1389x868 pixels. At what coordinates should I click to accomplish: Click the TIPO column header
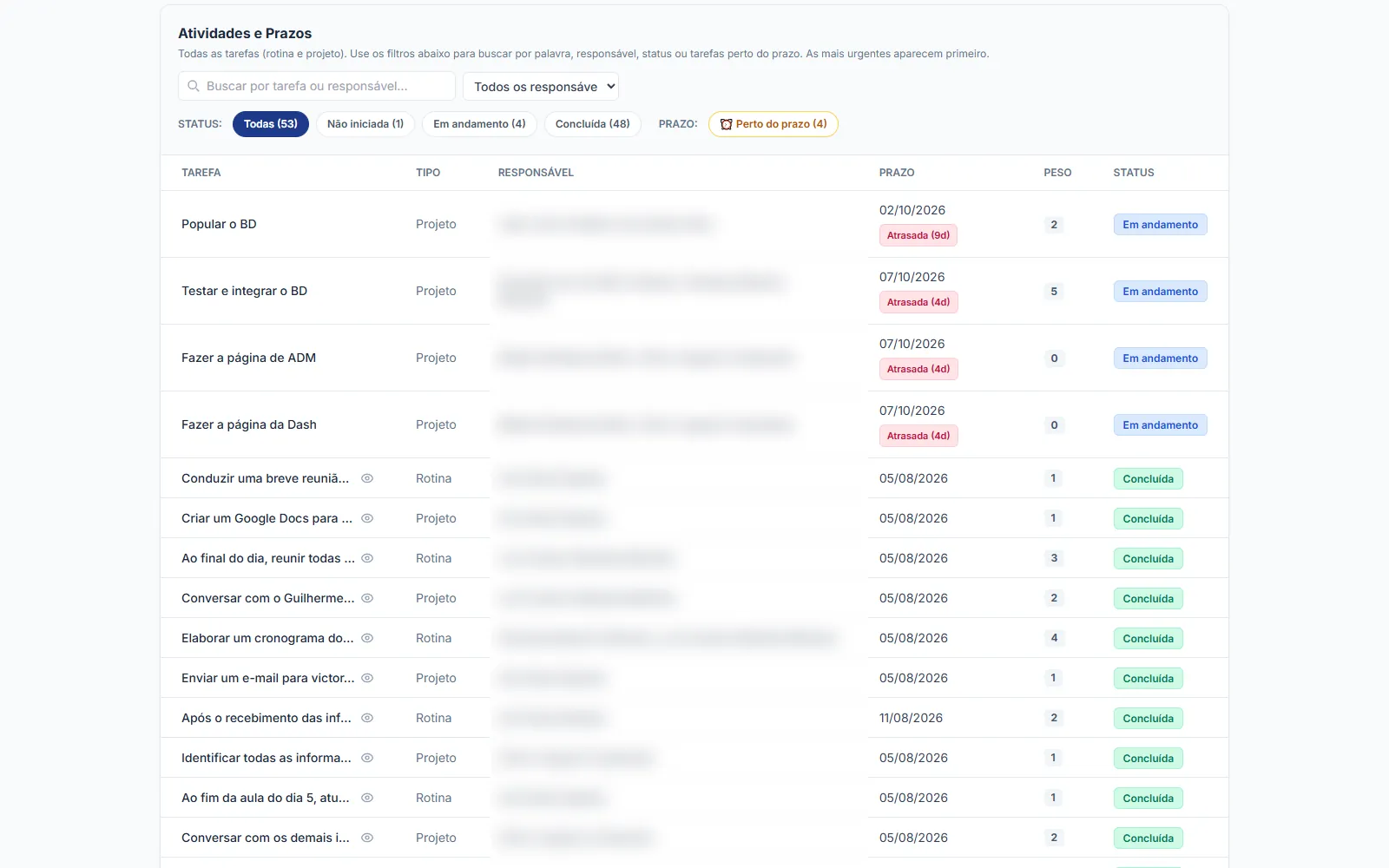[428, 173]
